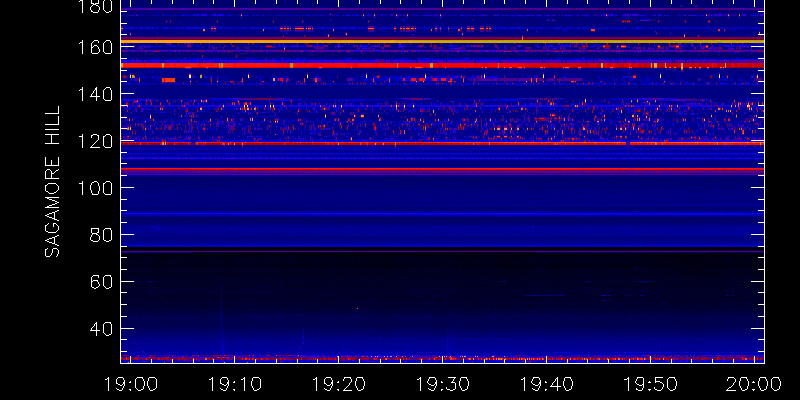This screenshot has height=400, width=800.
Task: Click the 19:20 time axis label
Action: (x=338, y=384)
